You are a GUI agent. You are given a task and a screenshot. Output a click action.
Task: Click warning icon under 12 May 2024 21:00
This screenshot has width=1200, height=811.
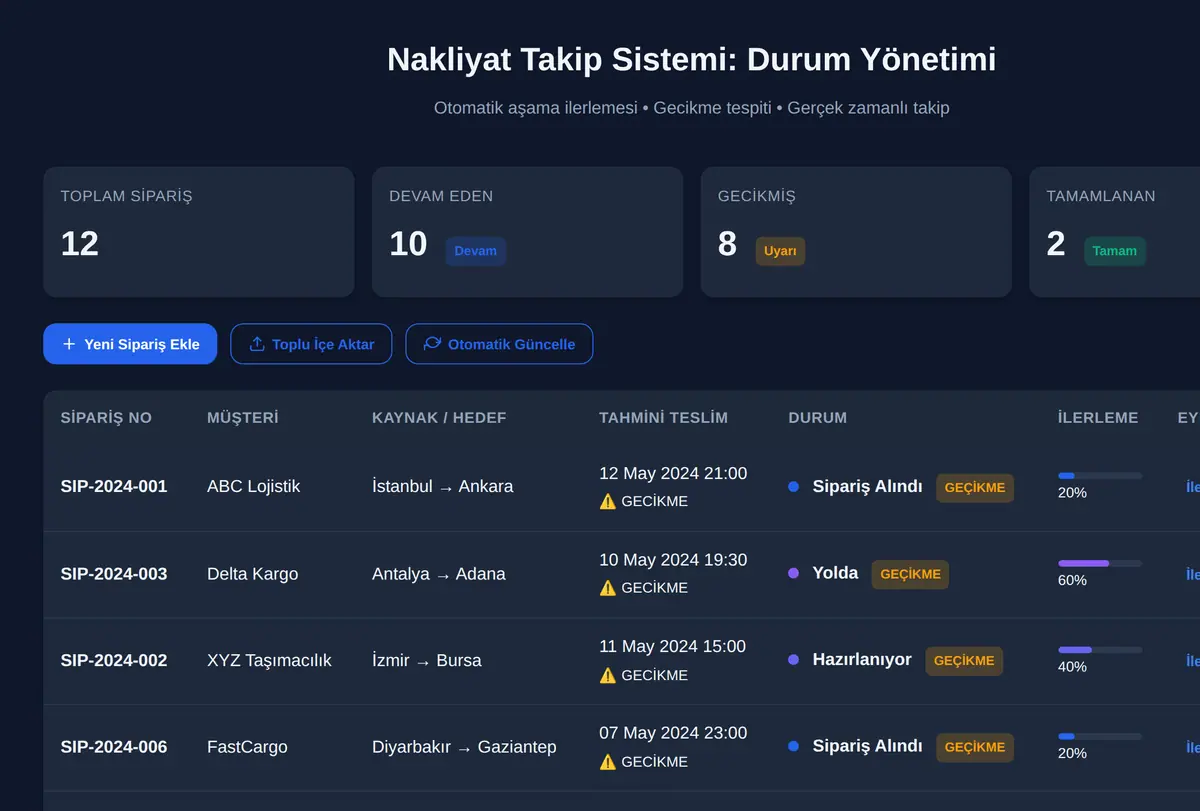[x=608, y=501]
